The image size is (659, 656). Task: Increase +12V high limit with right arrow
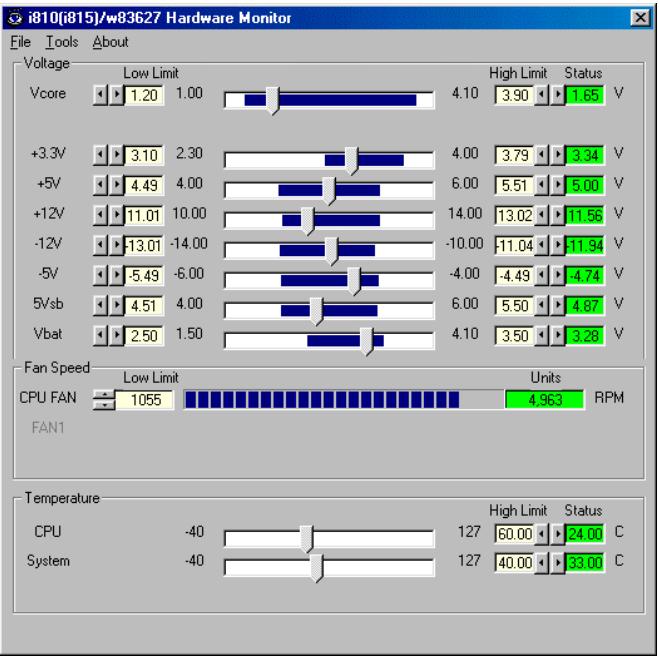[x=557, y=215]
